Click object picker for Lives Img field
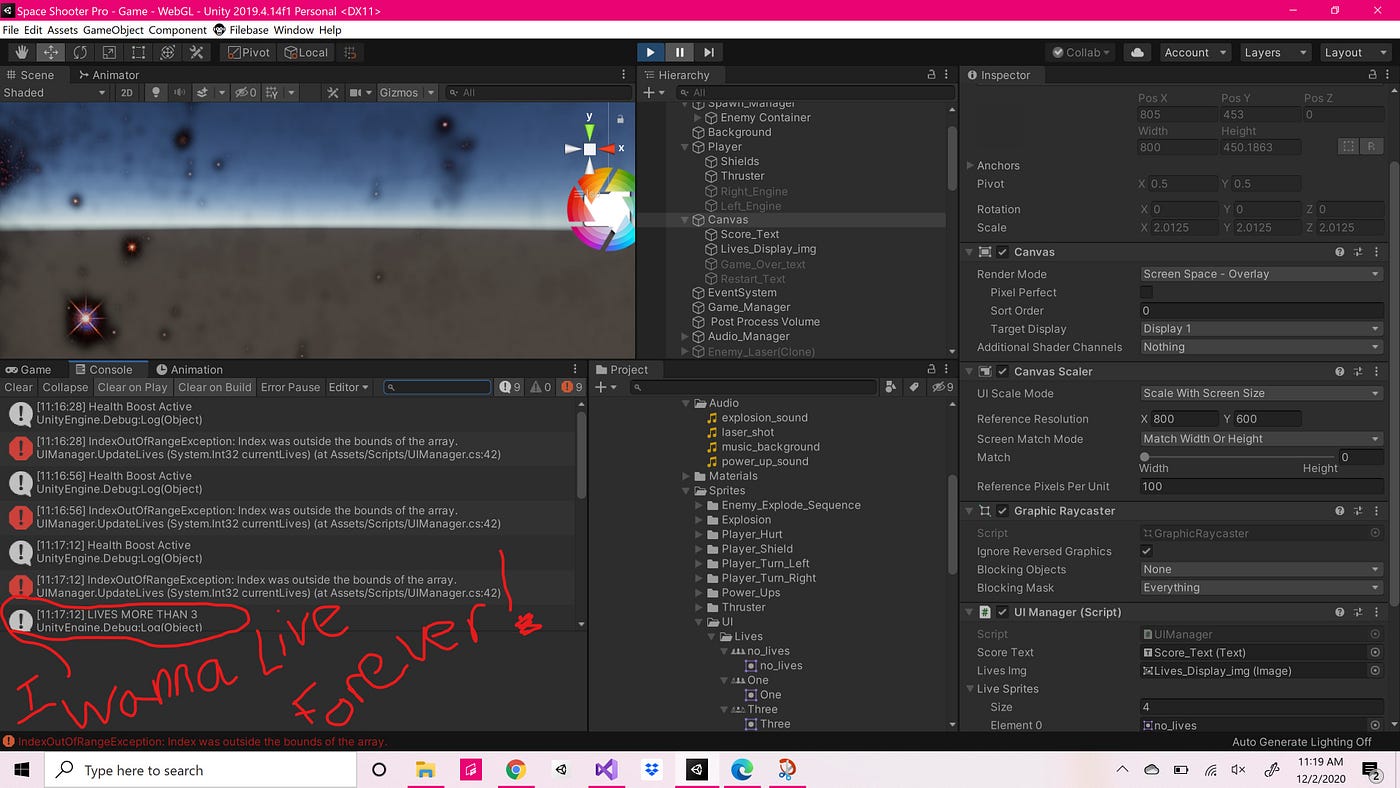The image size is (1400, 788). (x=1376, y=671)
